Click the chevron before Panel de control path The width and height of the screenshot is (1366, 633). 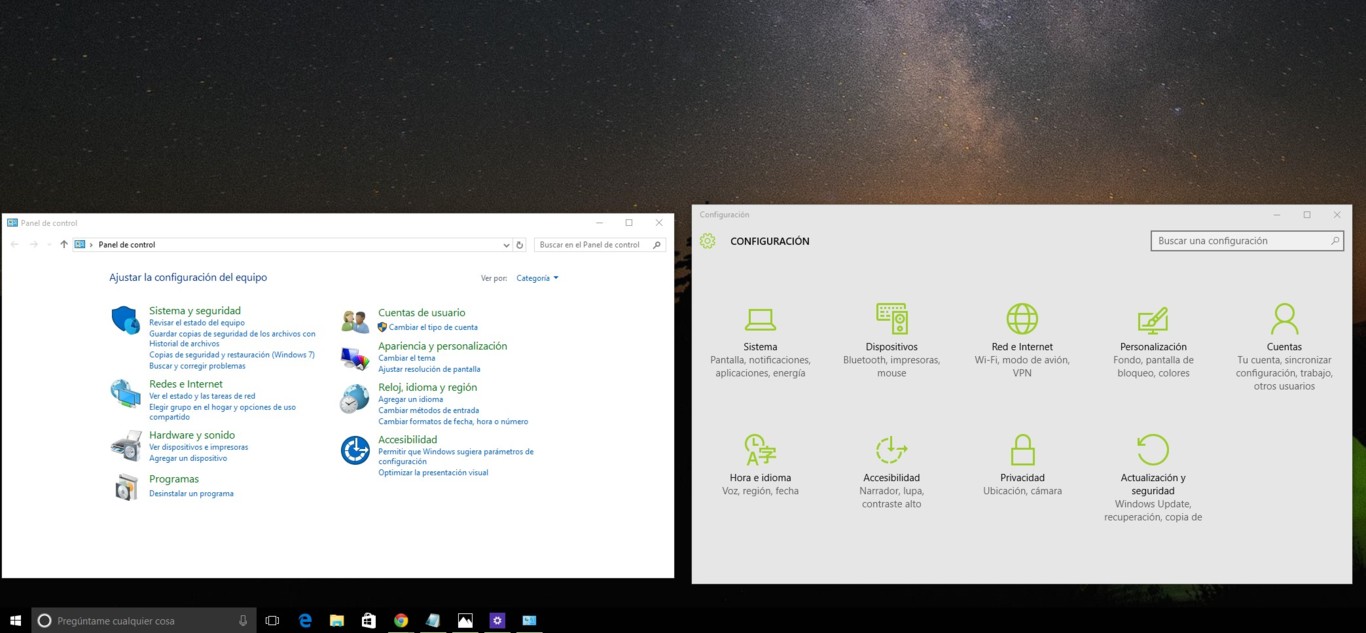click(91, 245)
